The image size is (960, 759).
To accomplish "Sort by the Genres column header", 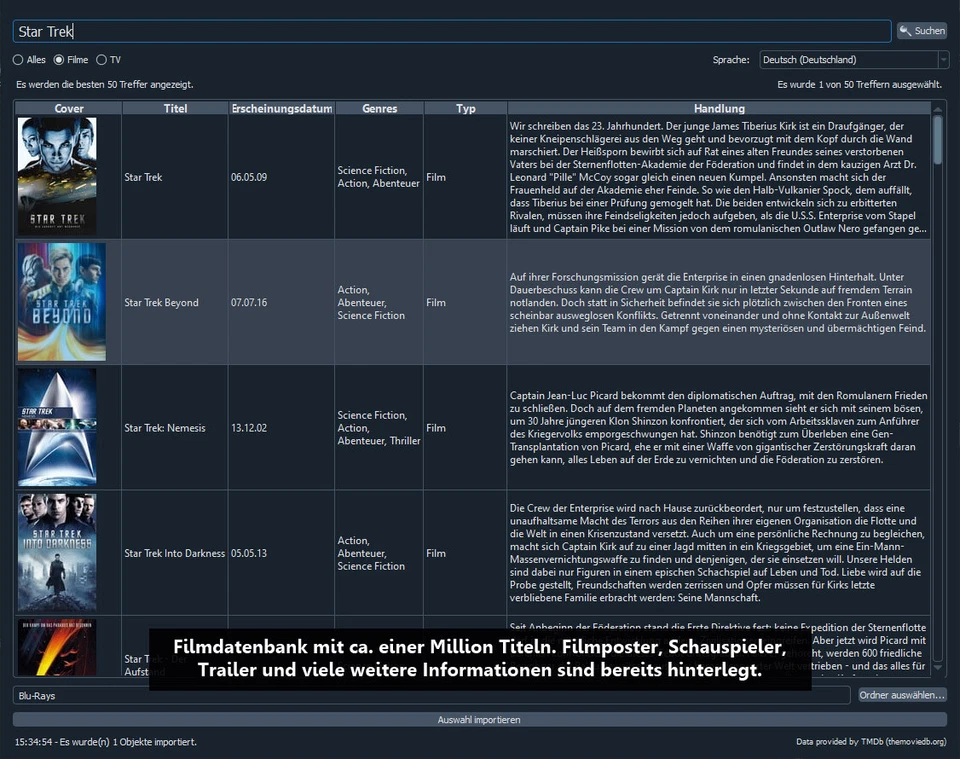I will click(x=380, y=108).
